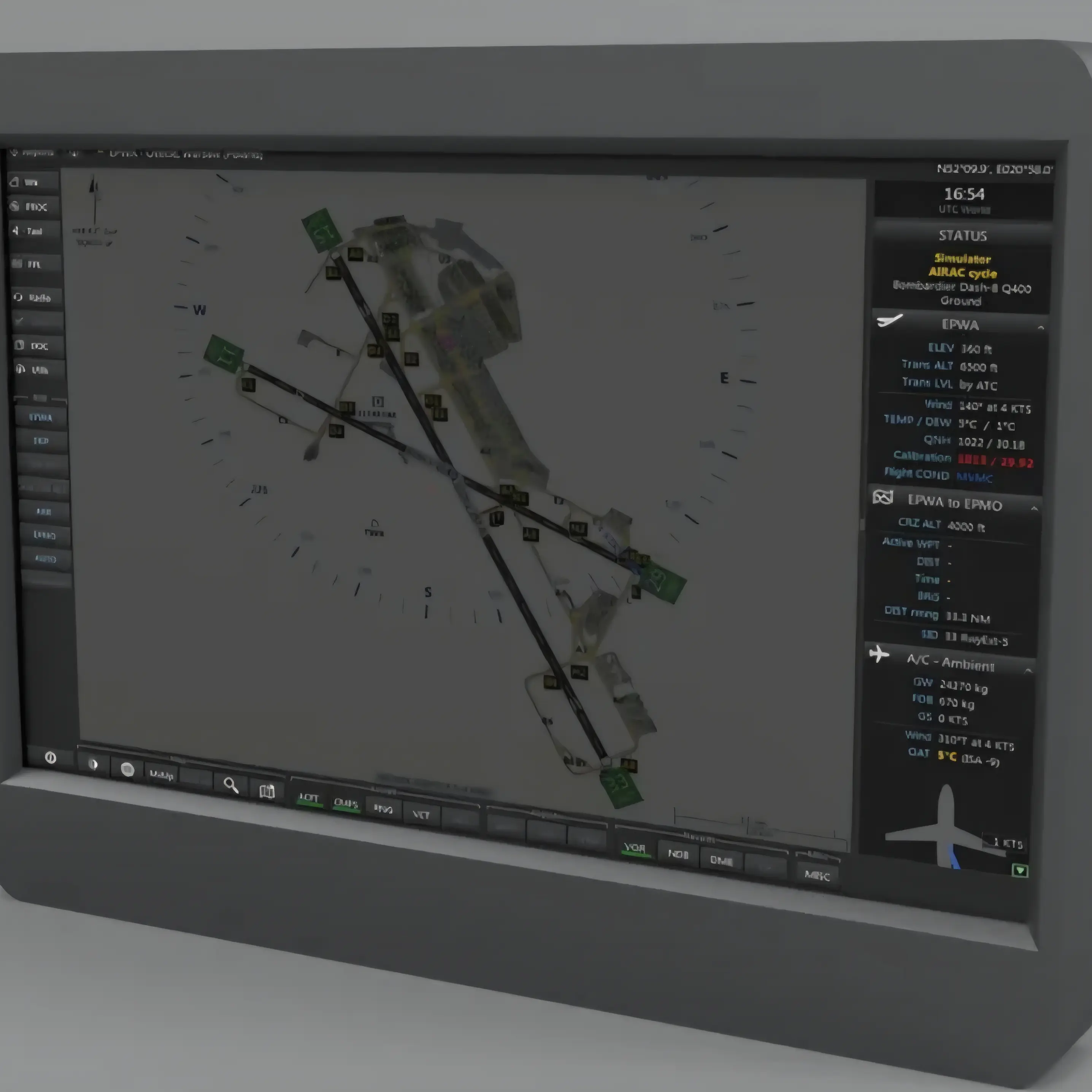This screenshot has width=1092, height=1092.
Task: Click the E compass label on the map
Action: 724,378
